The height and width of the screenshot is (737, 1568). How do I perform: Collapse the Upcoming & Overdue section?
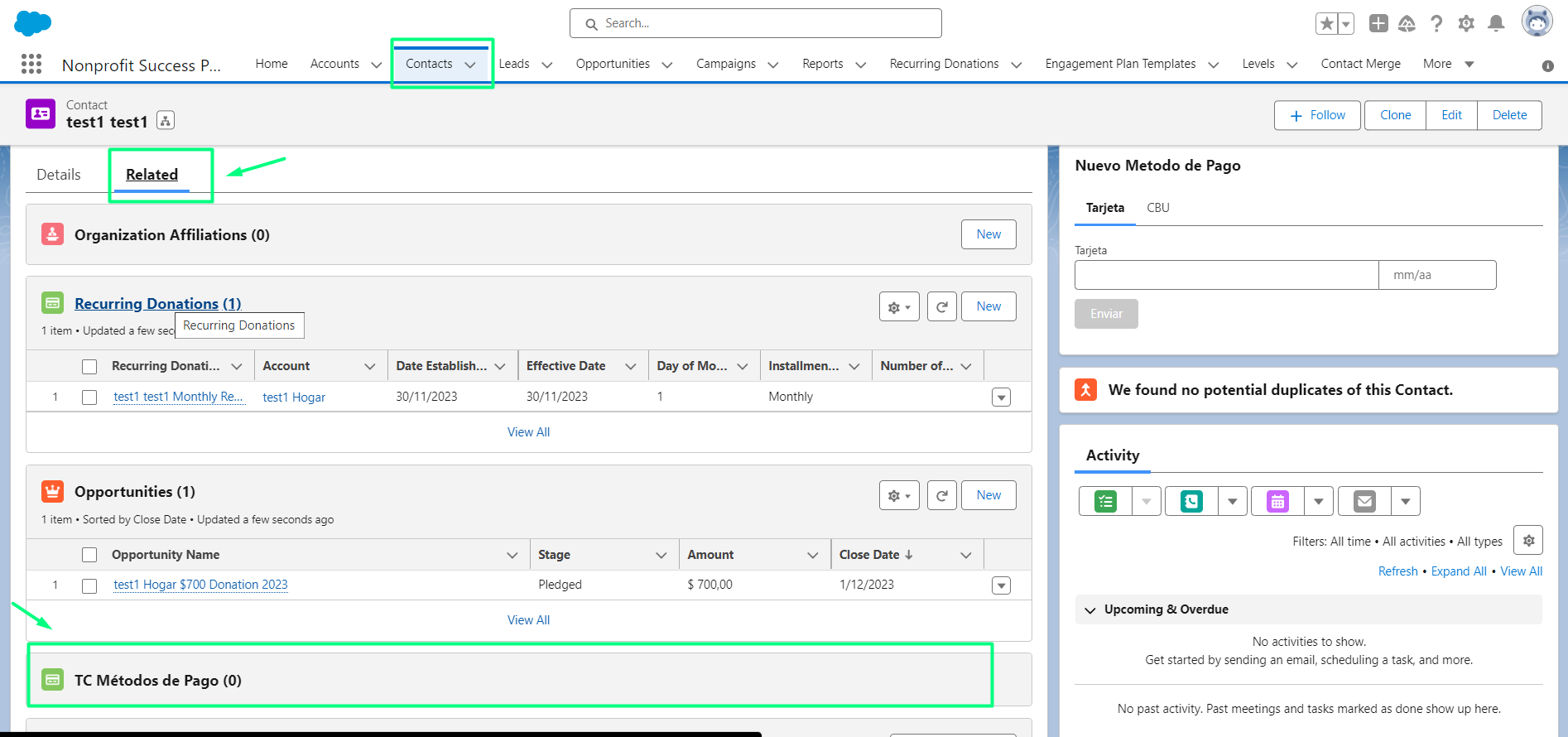click(x=1090, y=610)
